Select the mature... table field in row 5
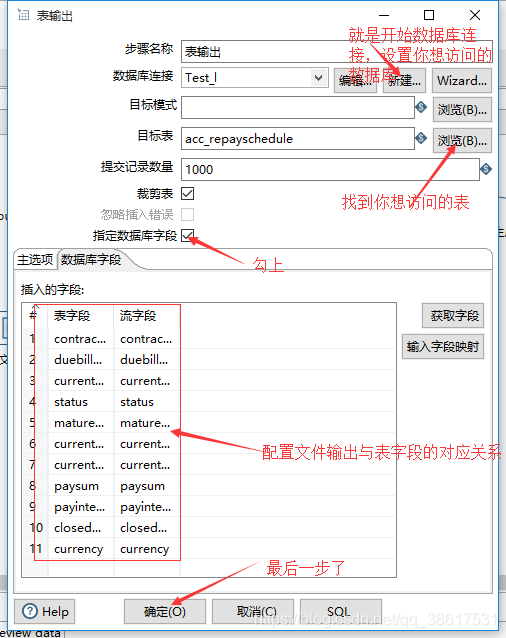This screenshot has height=638, width=506. click(81, 423)
